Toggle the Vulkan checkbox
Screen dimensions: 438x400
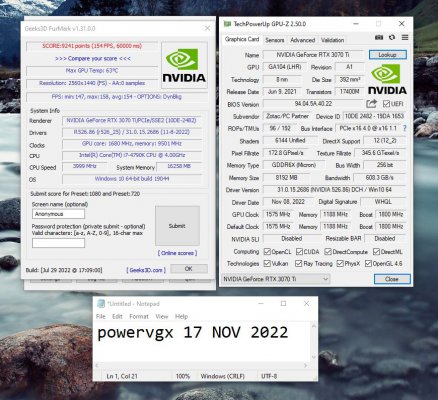pyautogui.click(x=267, y=263)
